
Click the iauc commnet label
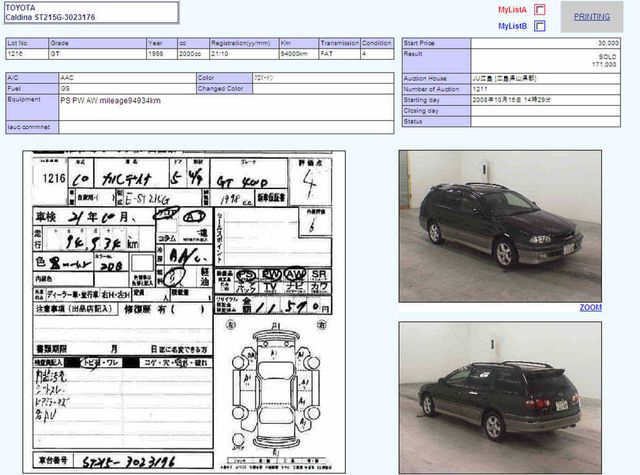pos(32,127)
